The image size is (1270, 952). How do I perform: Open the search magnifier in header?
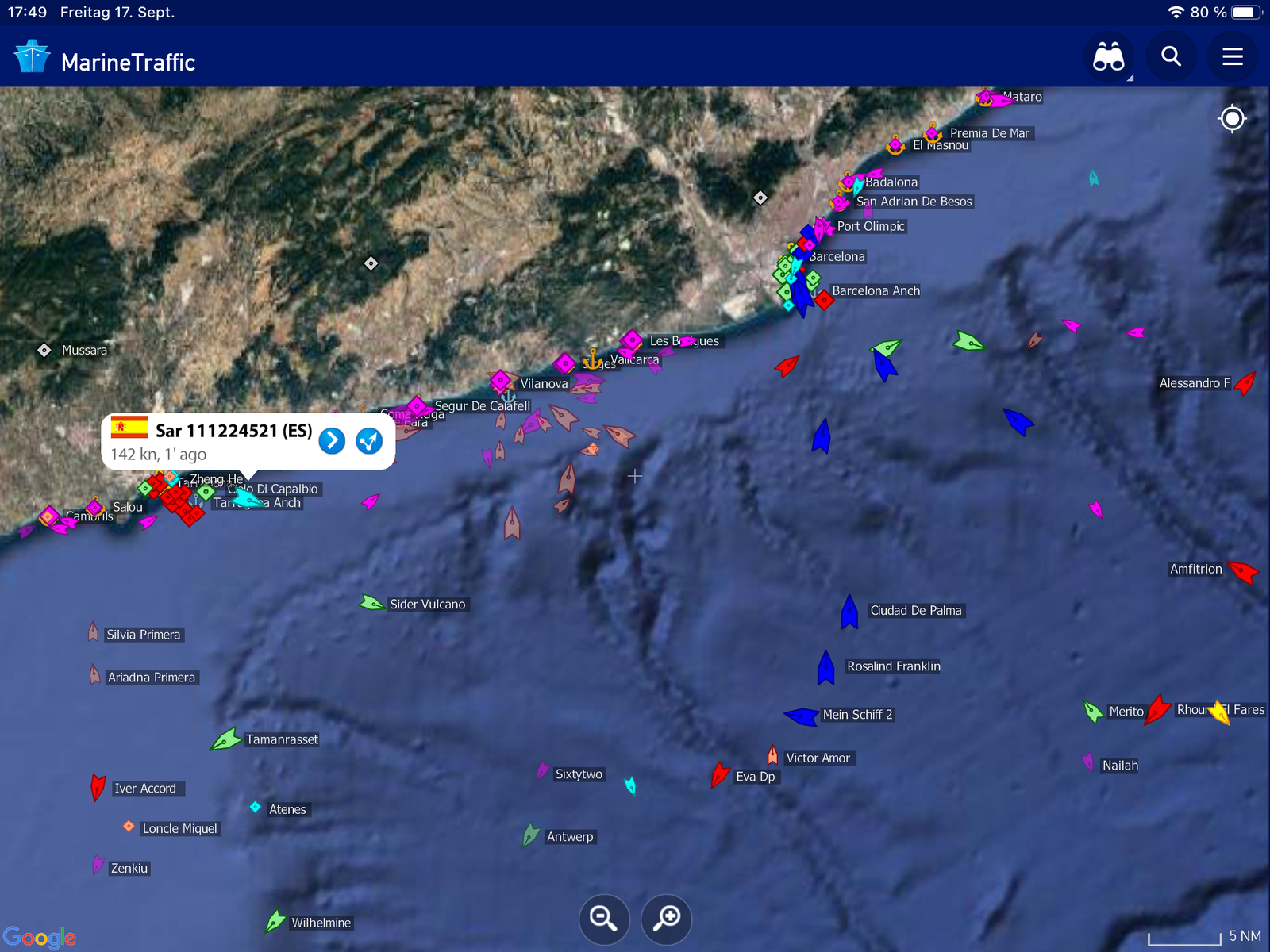click(1171, 57)
